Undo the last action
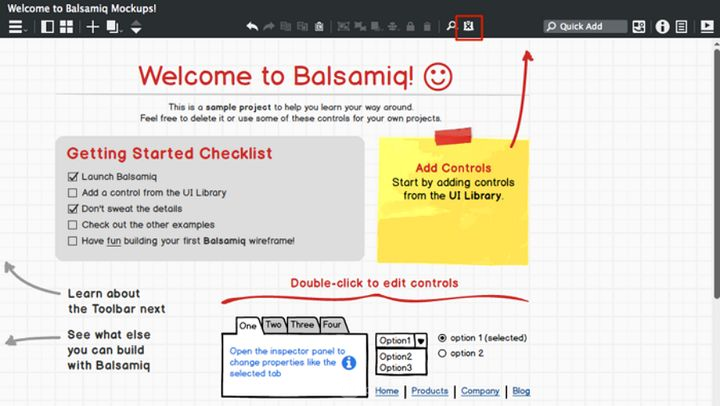The image size is (720, 406). click(x=252, y=26)
